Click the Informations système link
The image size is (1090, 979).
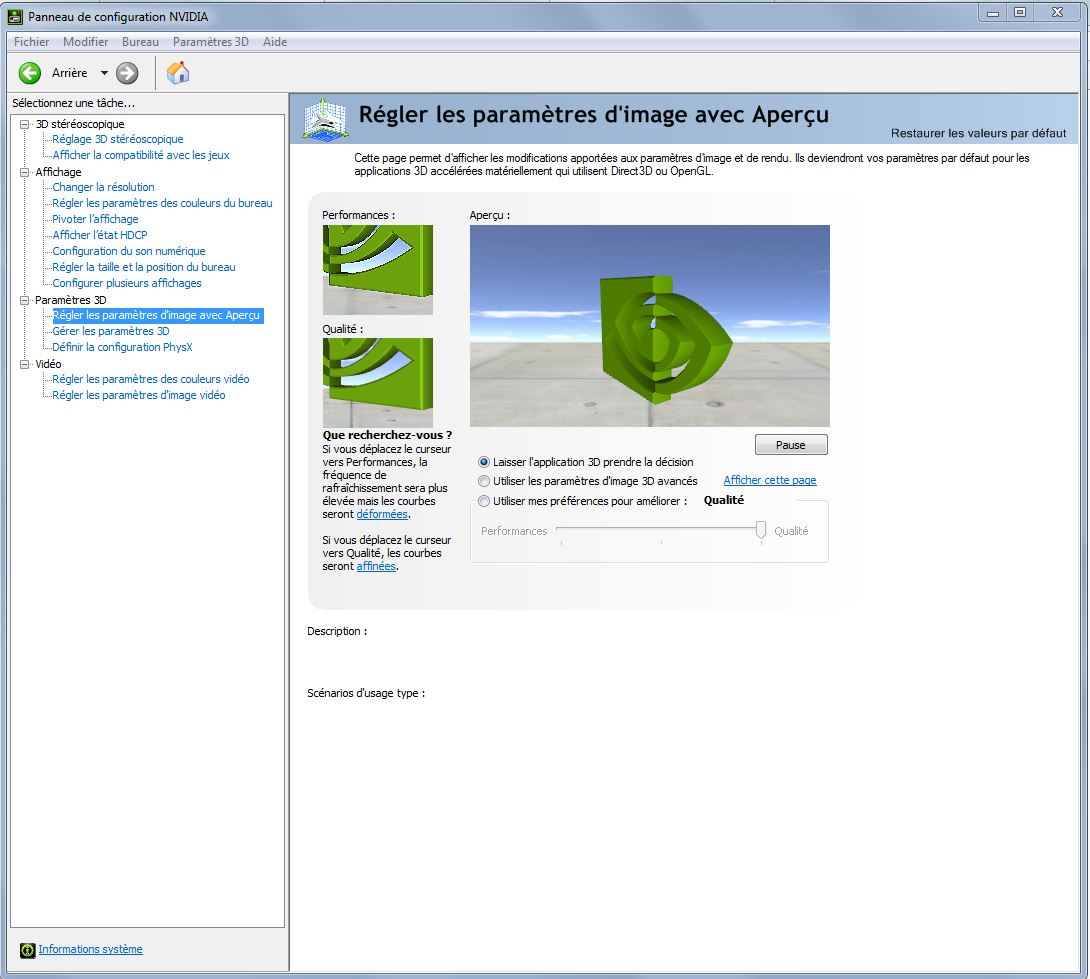point(90,949)
